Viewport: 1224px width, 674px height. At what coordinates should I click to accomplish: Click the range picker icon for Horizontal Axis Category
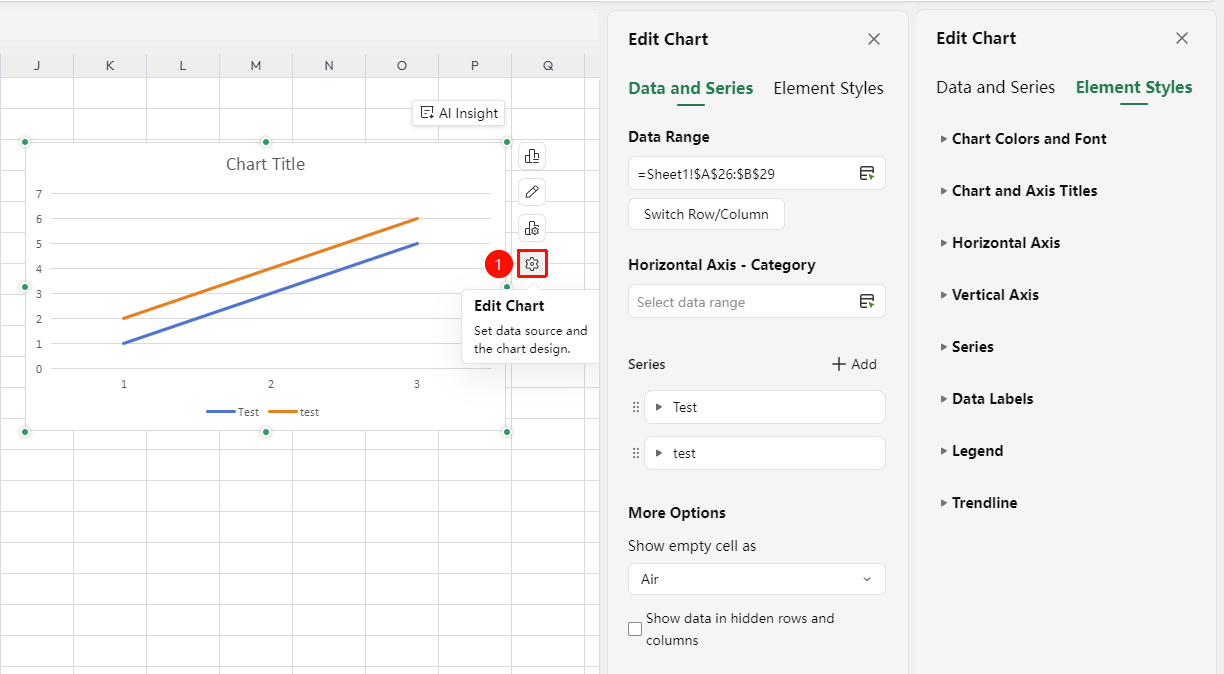click(867, 301)
